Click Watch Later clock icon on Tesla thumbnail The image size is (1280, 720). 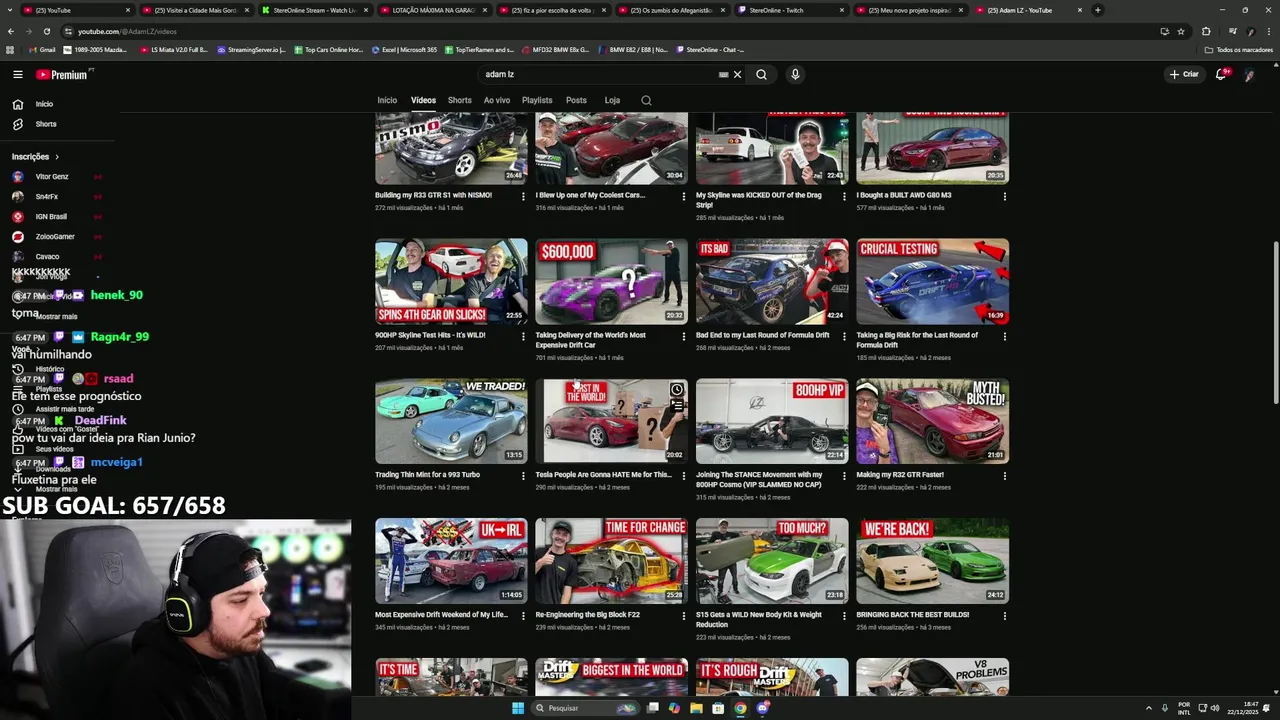click(677, 390)
